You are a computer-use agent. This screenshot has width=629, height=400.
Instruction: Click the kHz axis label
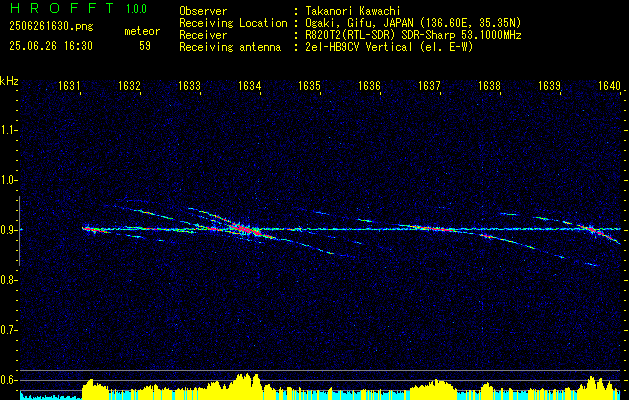pyautogui.click(x=10, y=81)
